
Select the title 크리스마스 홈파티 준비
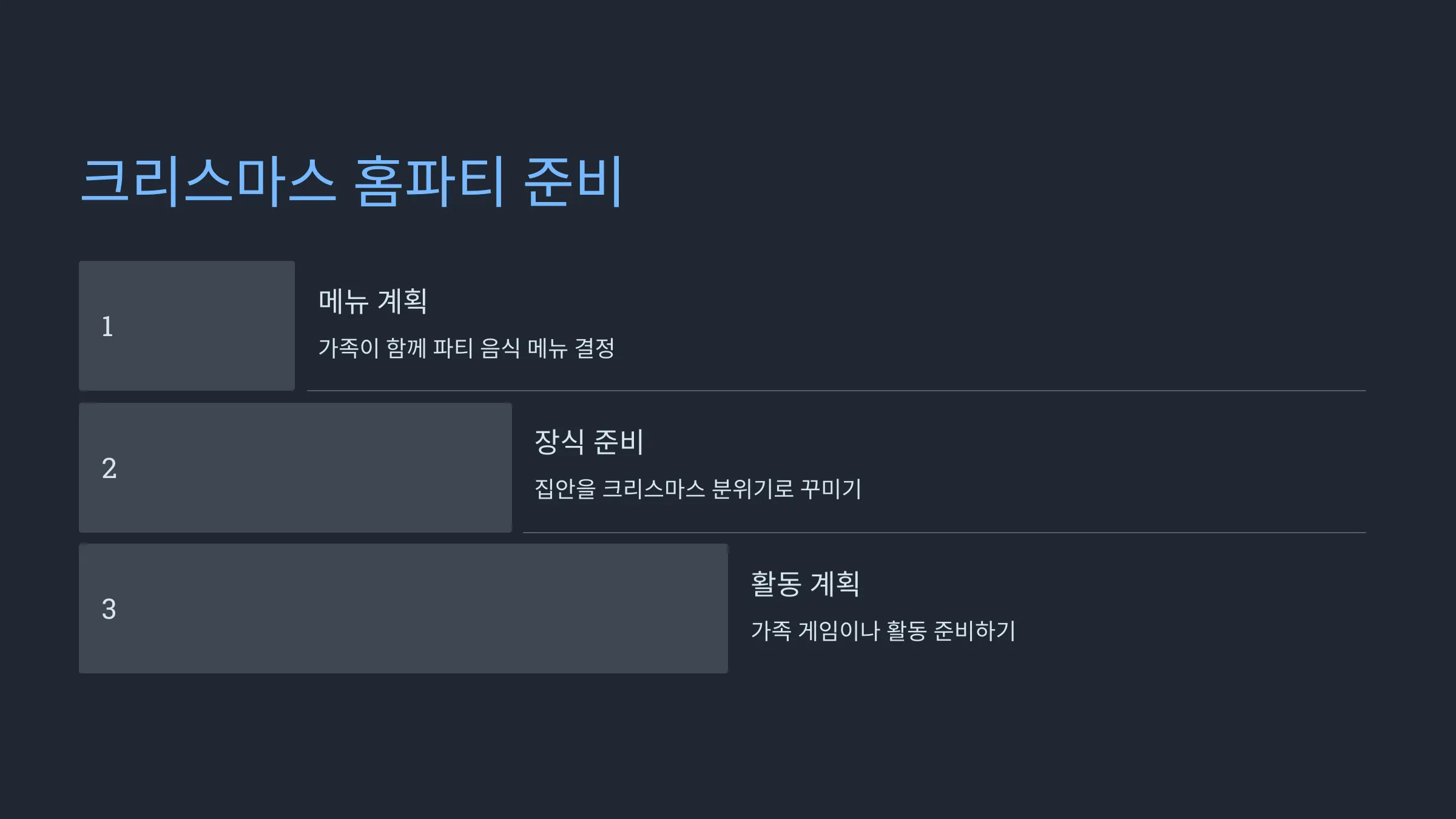352,181
